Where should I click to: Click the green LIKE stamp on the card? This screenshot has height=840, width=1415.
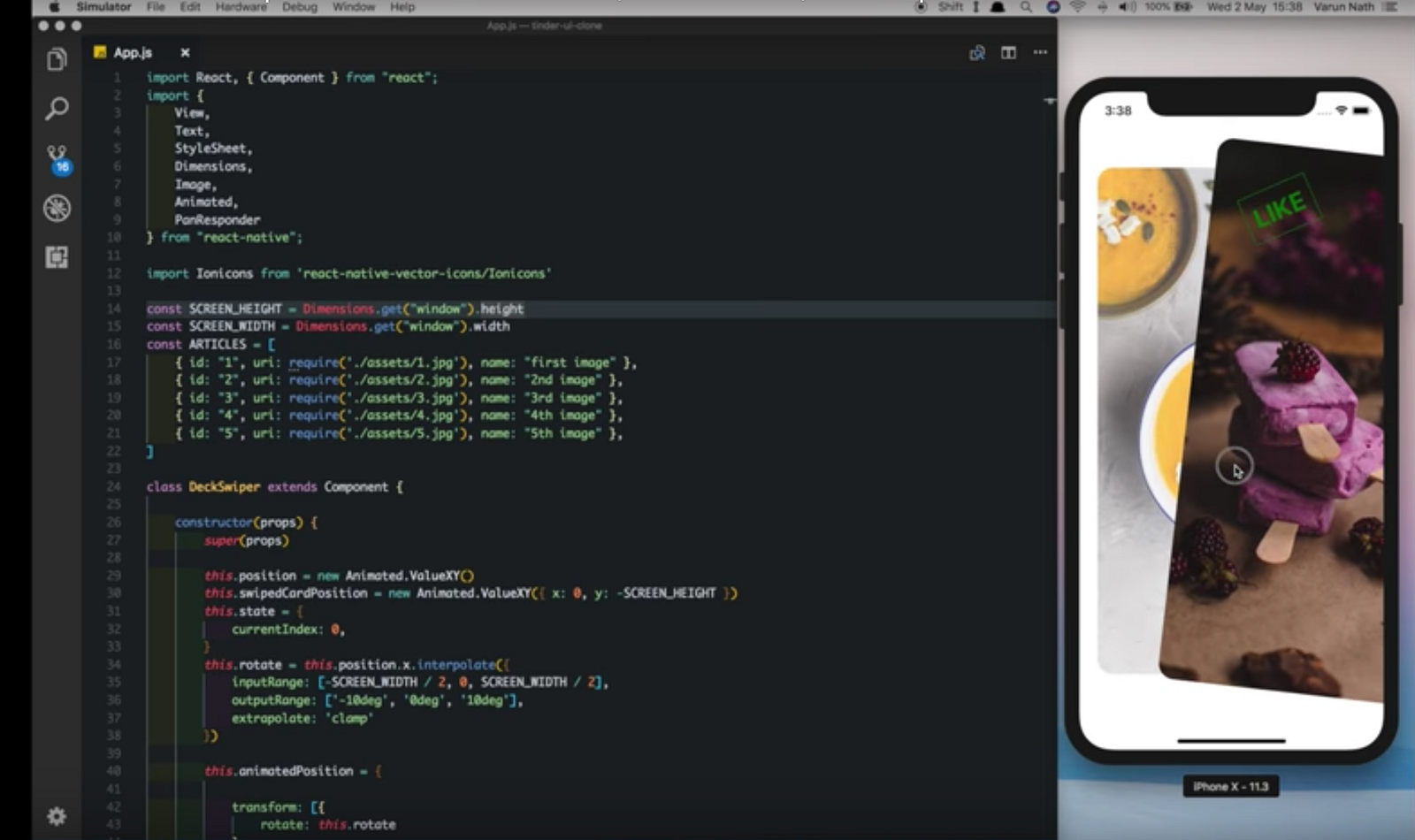coord(1279,209)
